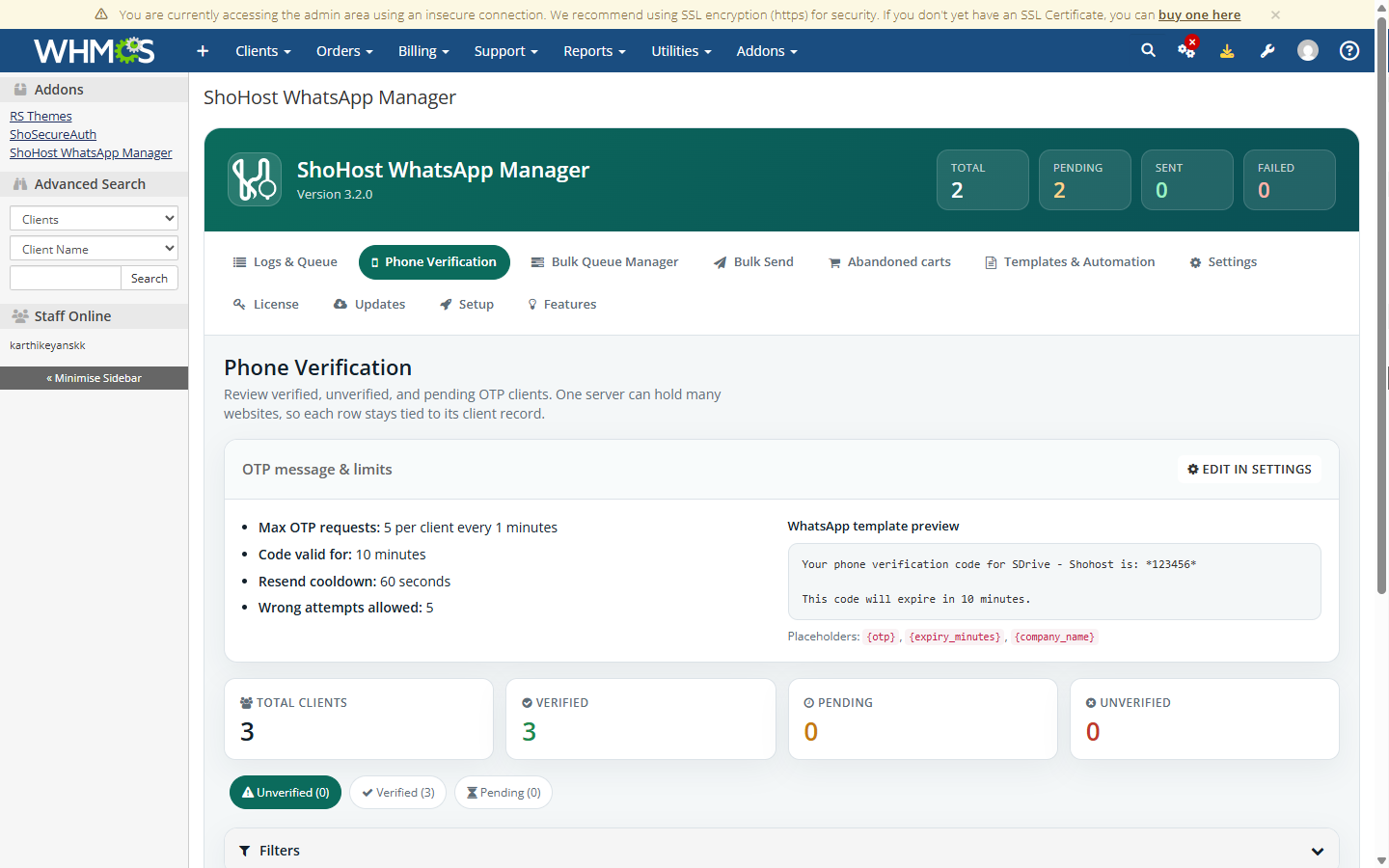Dismiss the insecure connection warning banner
Viewport: 1389px width, 868px height.
pos(1275,14)
